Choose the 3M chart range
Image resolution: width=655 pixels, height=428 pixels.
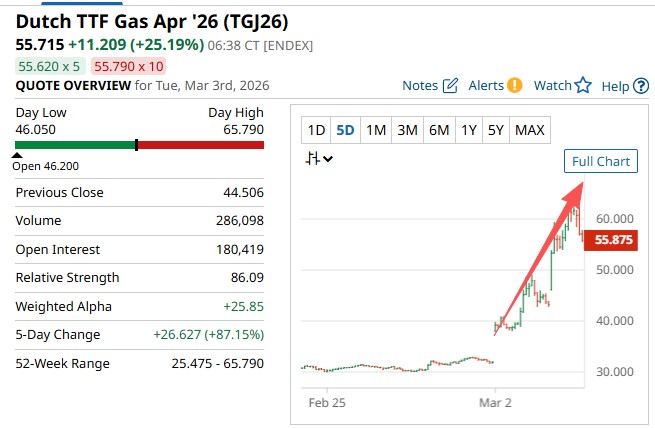[406, 130]
